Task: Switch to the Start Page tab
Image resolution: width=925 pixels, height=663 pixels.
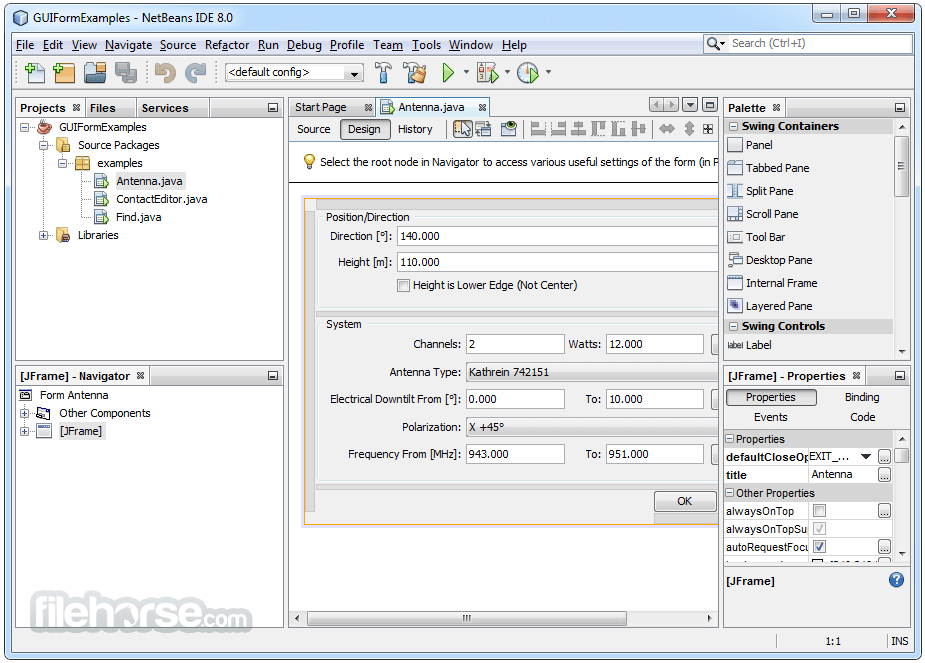Action: [321, 107]
